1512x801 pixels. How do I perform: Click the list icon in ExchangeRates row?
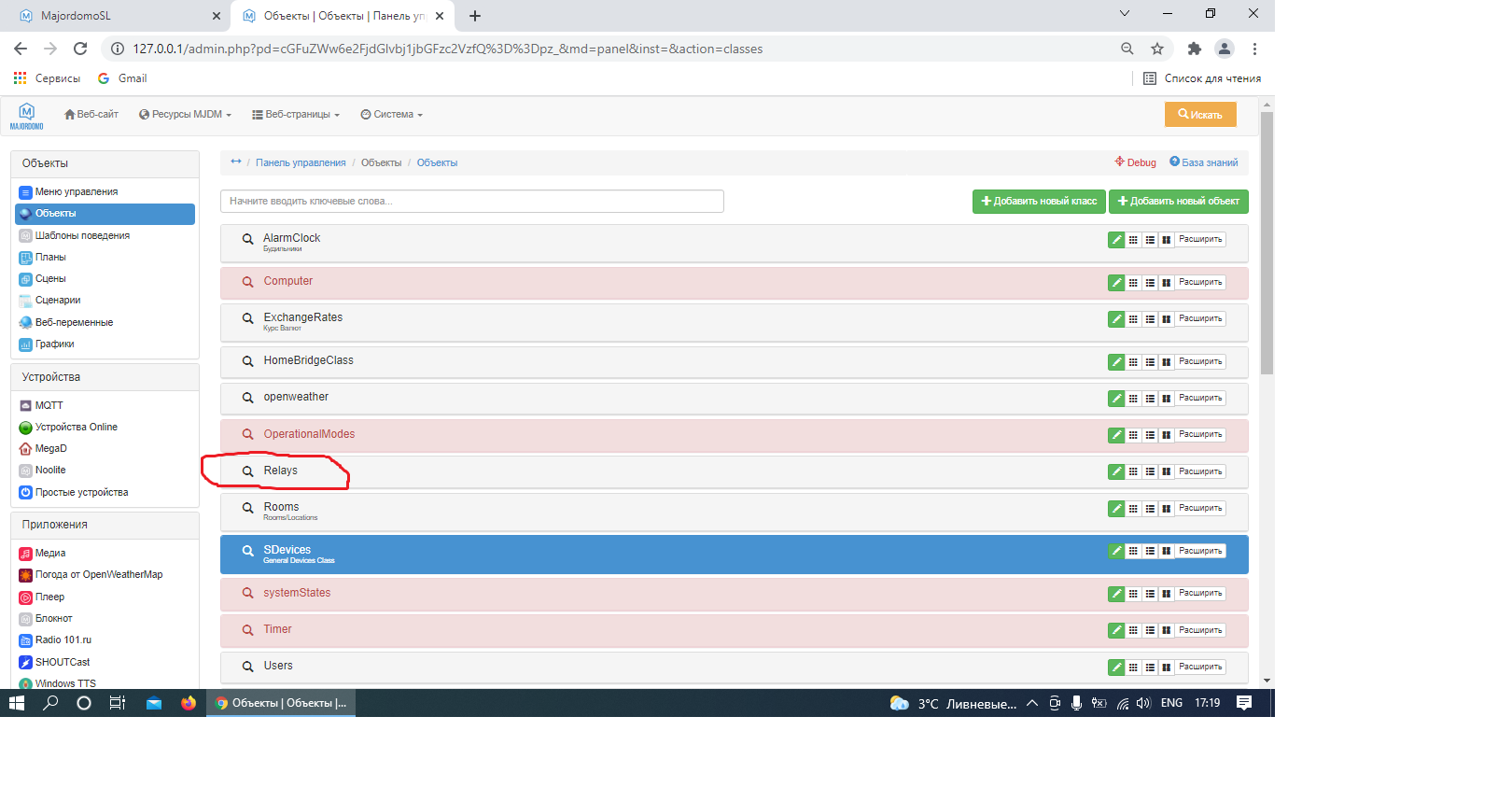point(1150,319)
